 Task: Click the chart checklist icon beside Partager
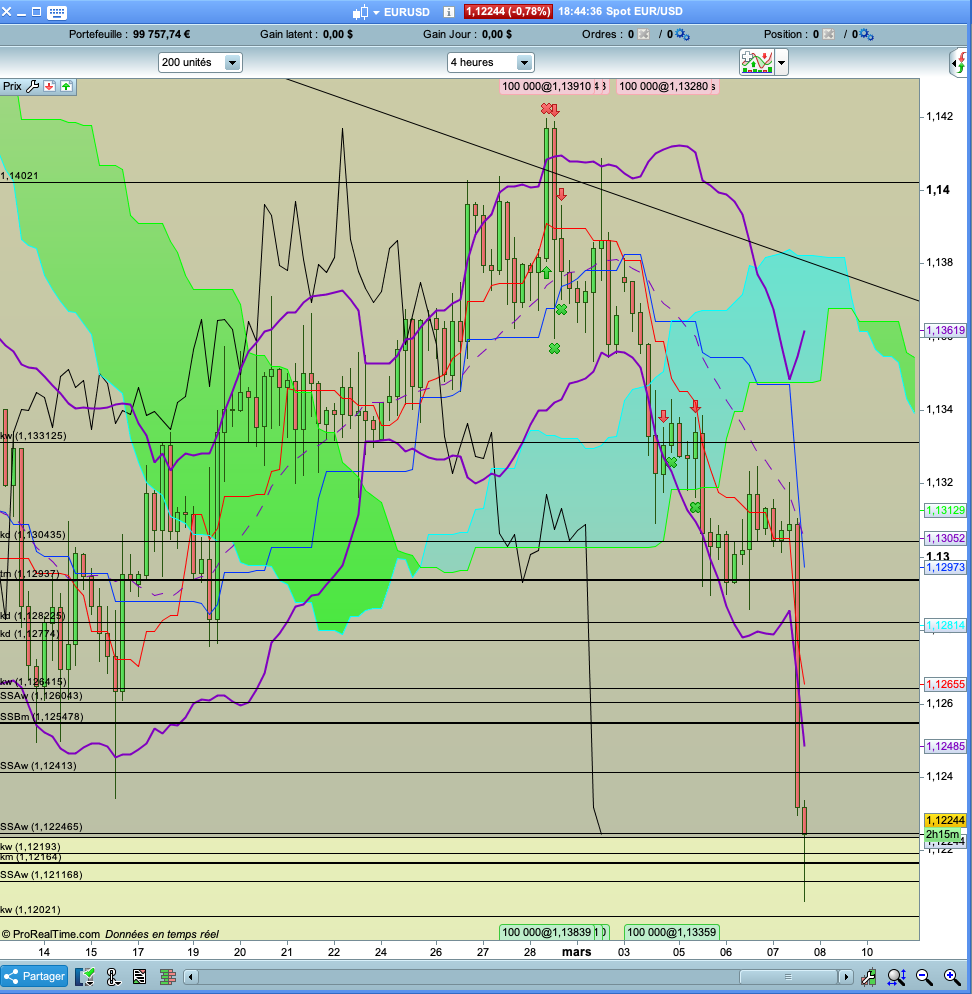point(85,977)
